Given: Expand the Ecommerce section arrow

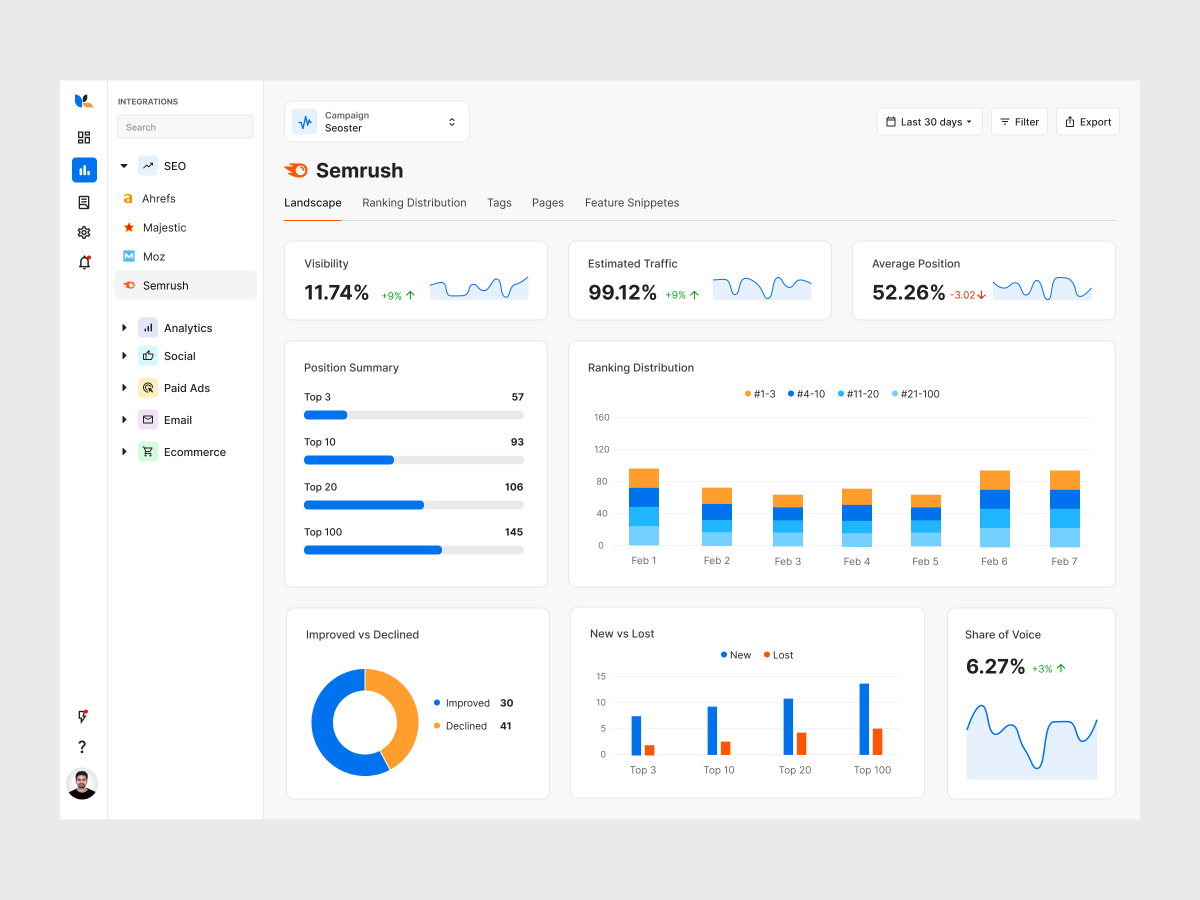Looking at the screenshot, I should point(124,452).
